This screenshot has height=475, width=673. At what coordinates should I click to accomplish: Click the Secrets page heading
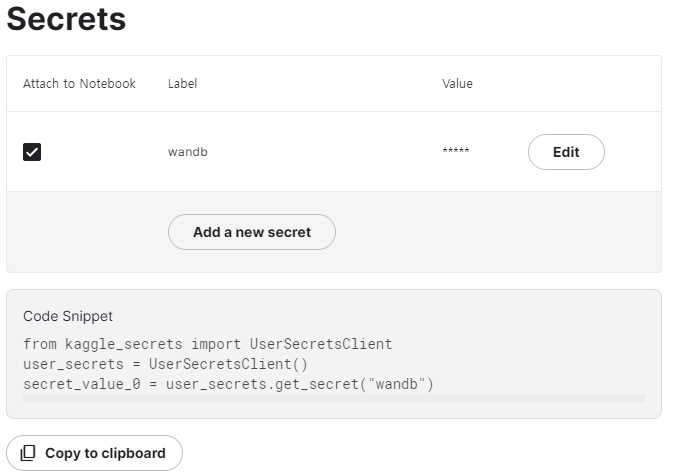(x=67, y=19)
